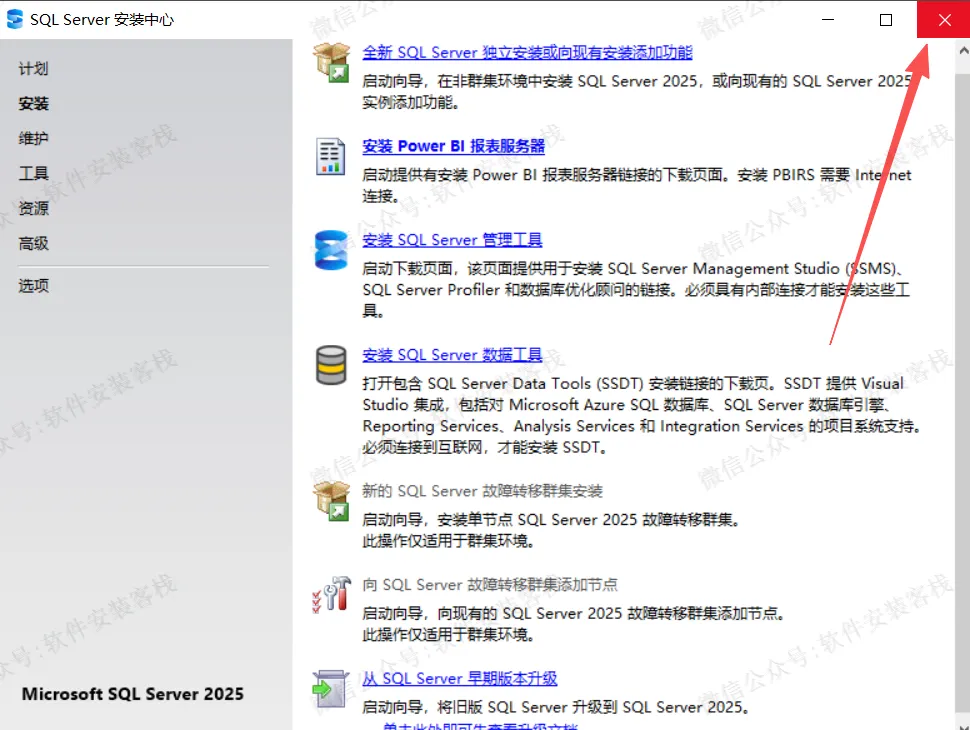Select 向 SQL Server 故障转移群集添加节点 entry
The image size is (970, 730).
[x=490, y=585]
